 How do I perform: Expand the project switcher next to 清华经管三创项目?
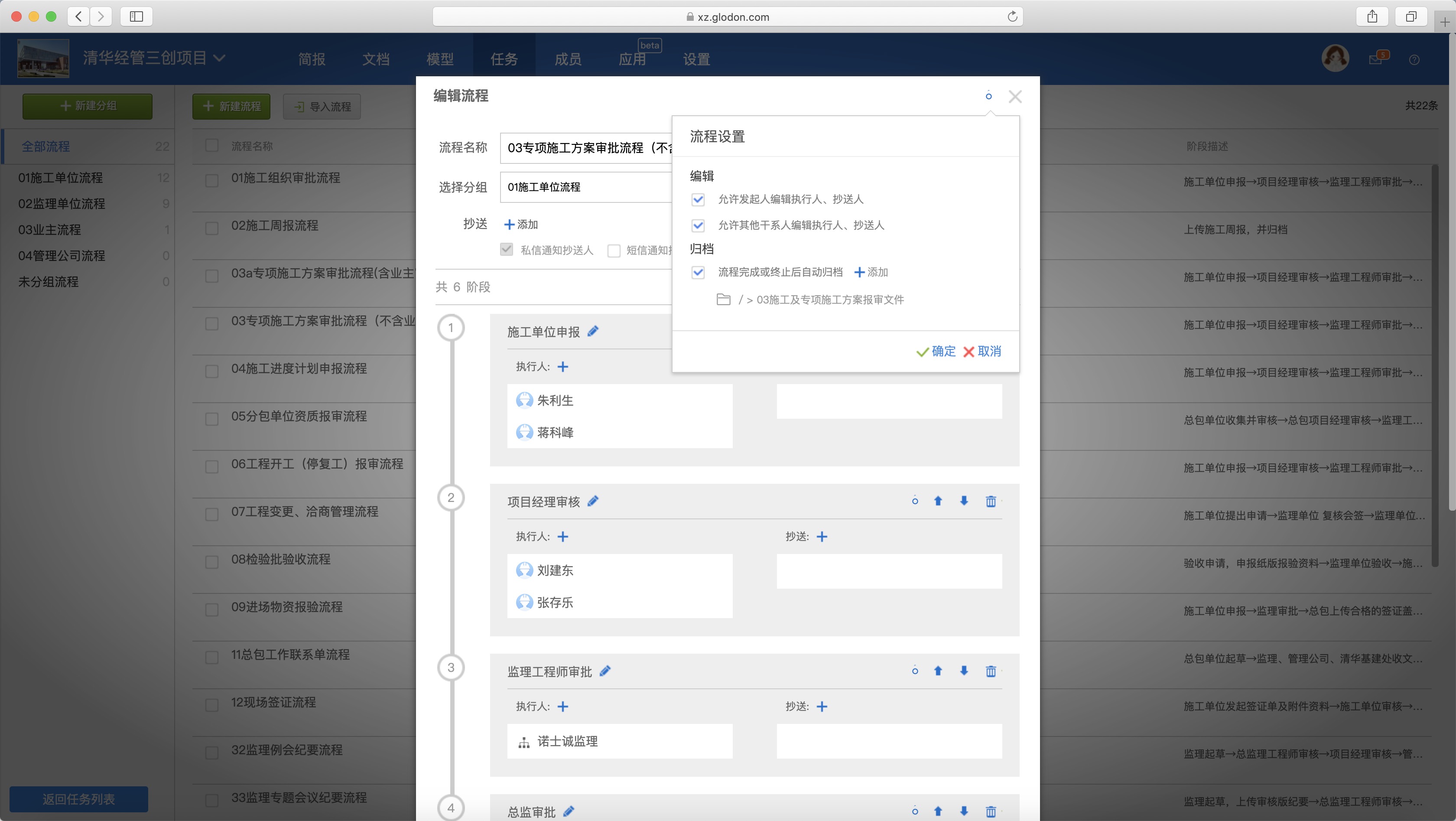click(220, 58)
